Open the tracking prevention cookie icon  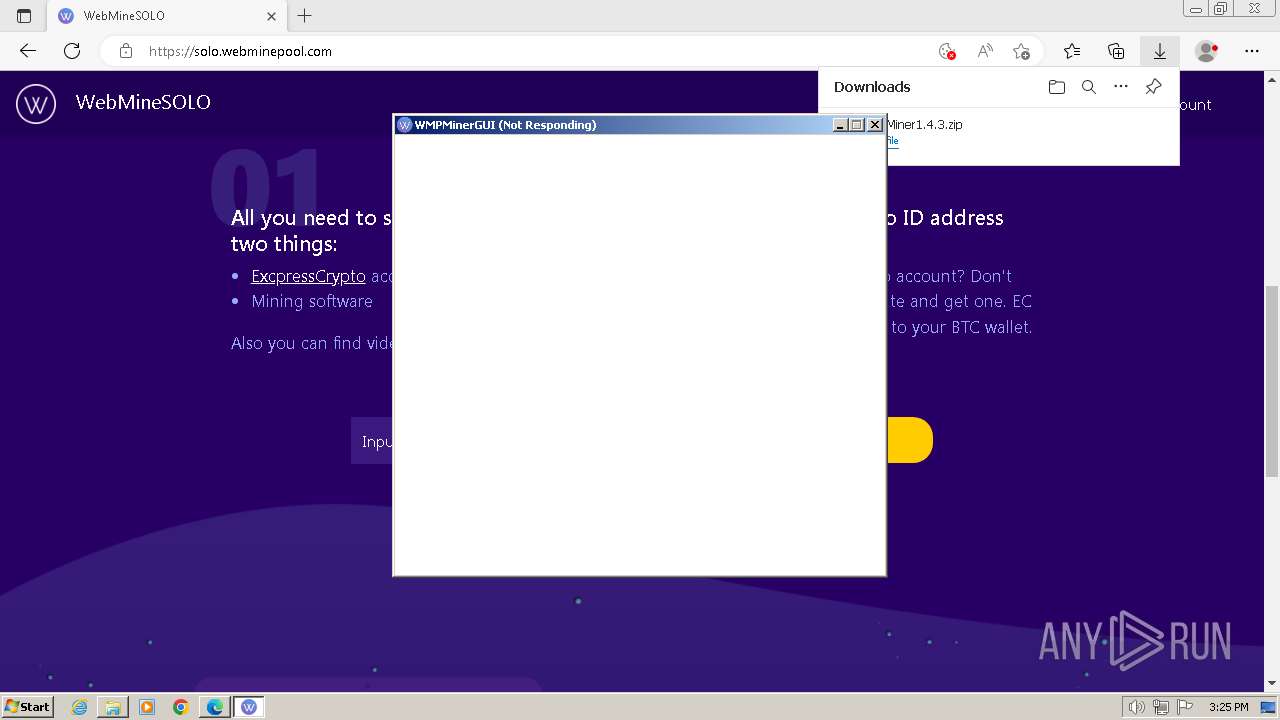coord(947,51)
